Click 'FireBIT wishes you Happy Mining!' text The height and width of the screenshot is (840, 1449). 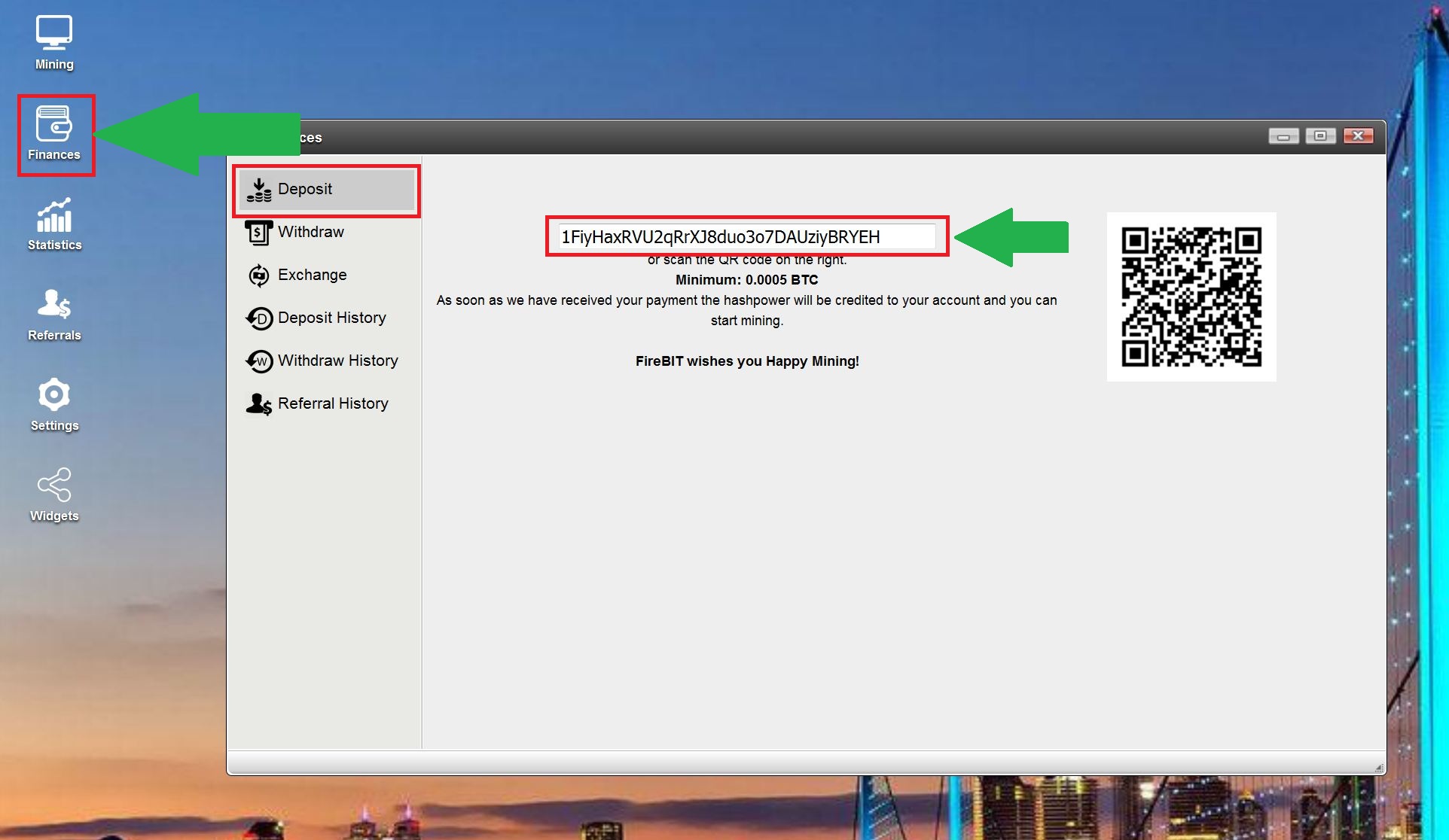tap(747, 361)
